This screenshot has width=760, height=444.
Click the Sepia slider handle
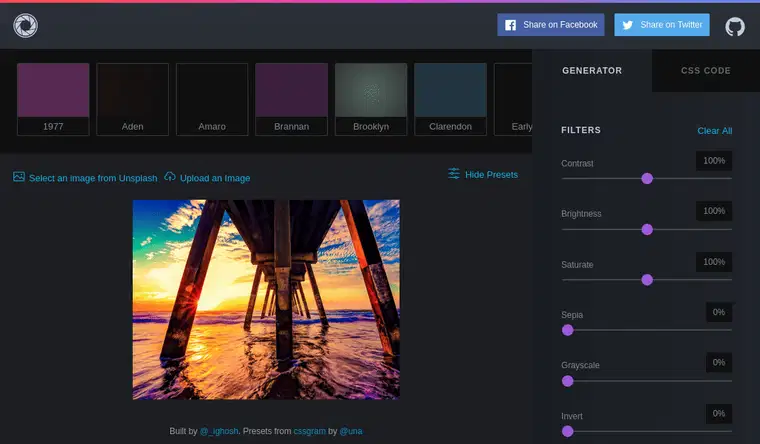click(568, 330)
